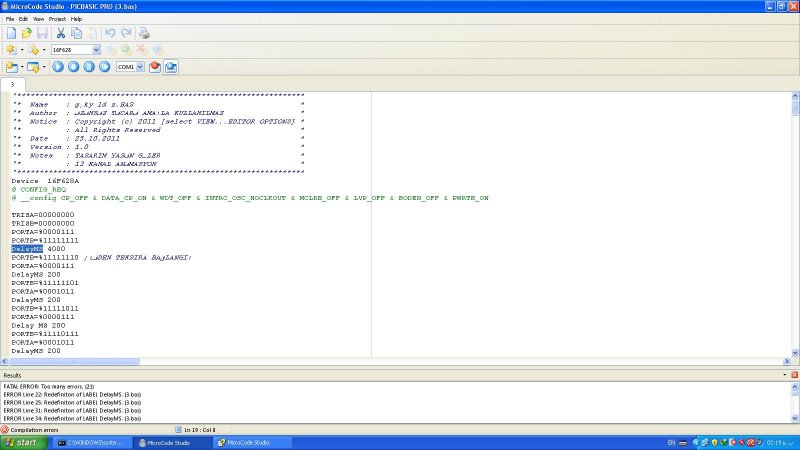The height and width of the screenshot is (450, 800).
Task: Pause the ICD debugger
Action: point(89,67)
